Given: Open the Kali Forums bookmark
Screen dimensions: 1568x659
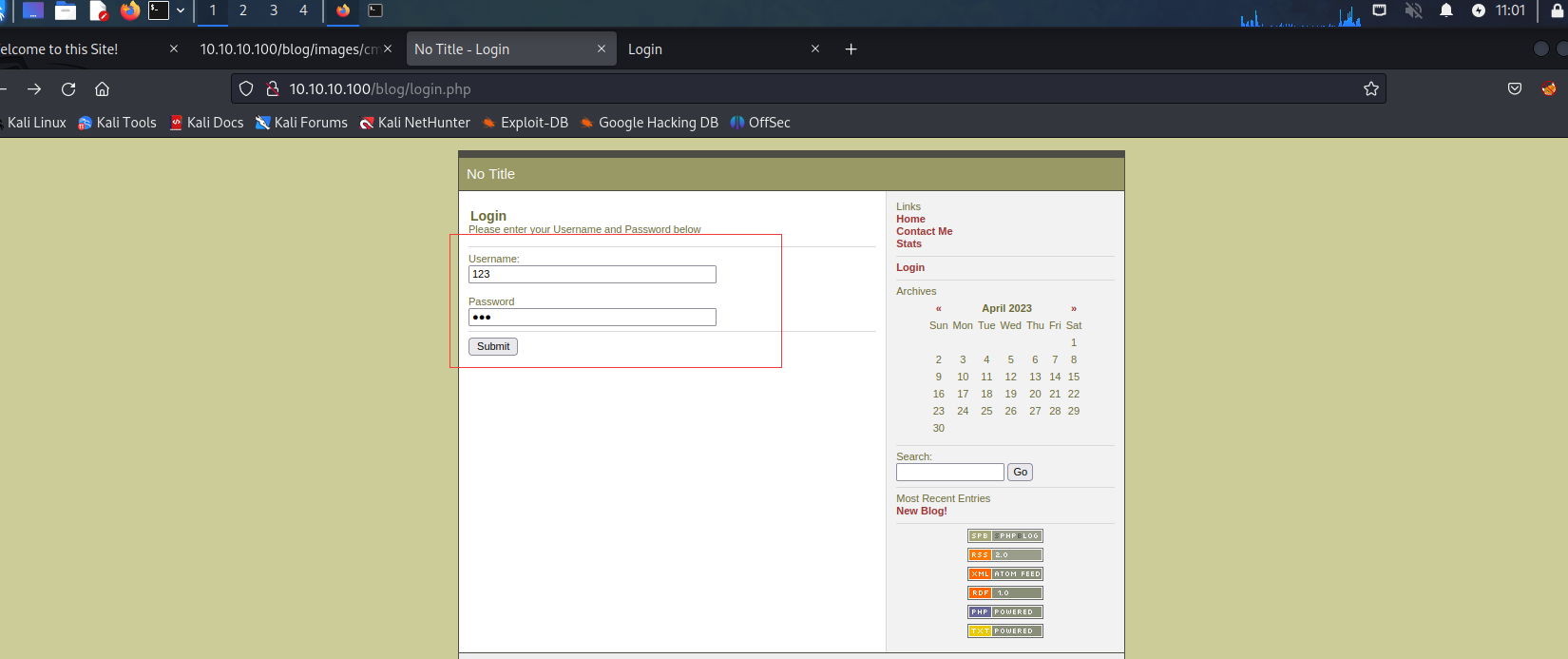Looking at the screenshot, I should (301, 123).
